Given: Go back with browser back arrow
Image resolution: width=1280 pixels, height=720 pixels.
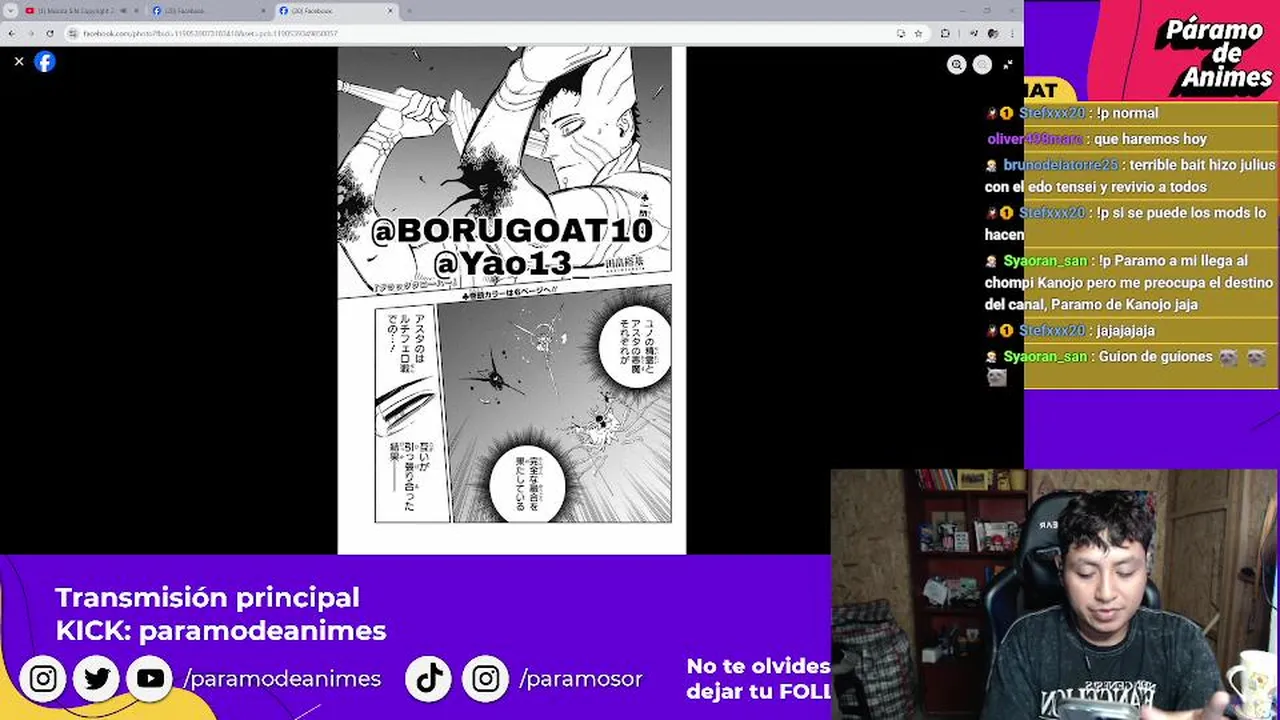Looking at the screenshot, I should coord(11,33).
